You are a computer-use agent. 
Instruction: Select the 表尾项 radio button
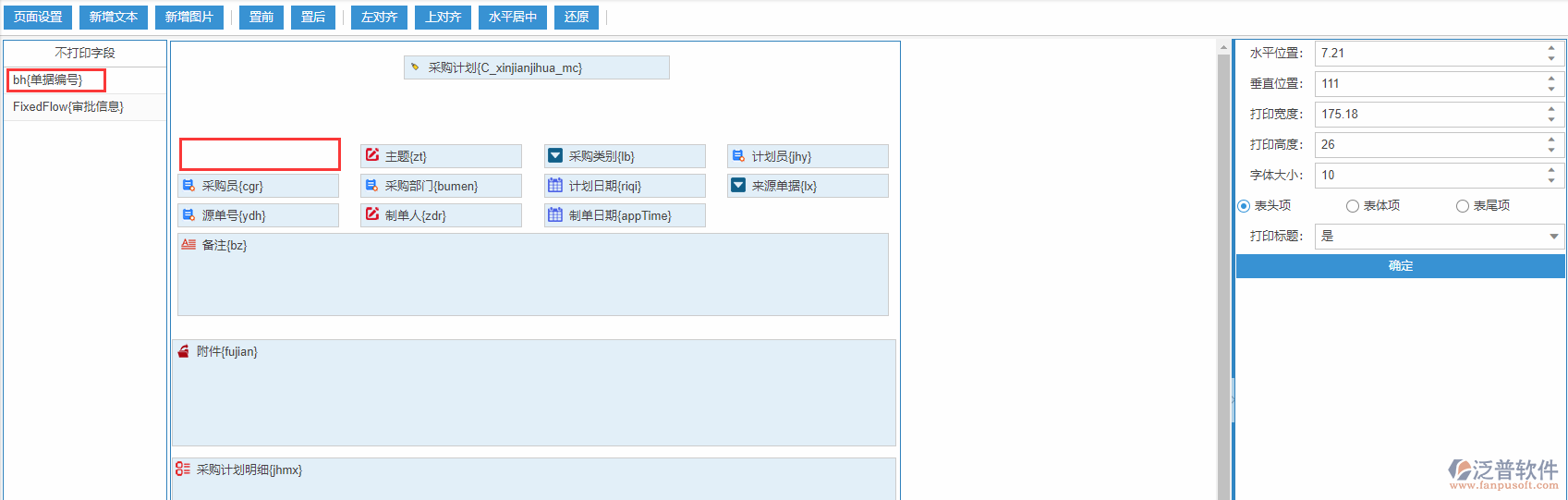tap(1462, 206)
